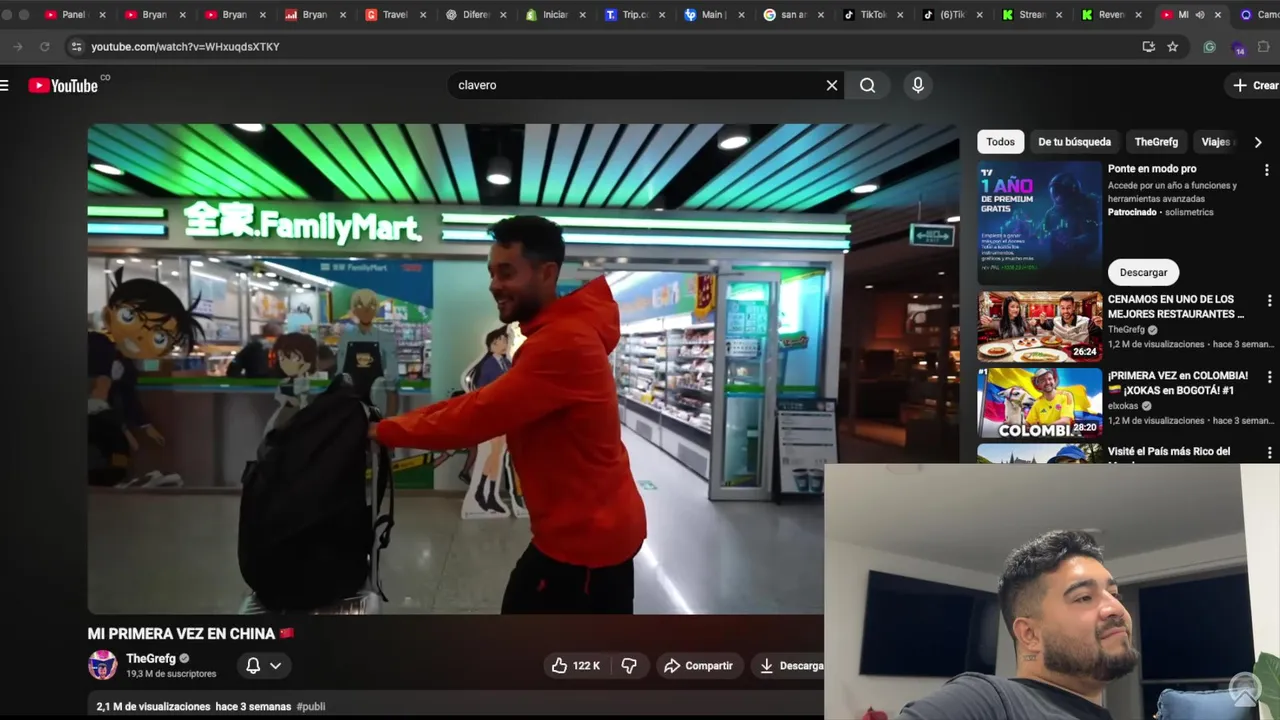The image size is (1280, 720).
Task: Switch to the Reven browser tab
Action: 1113,15
